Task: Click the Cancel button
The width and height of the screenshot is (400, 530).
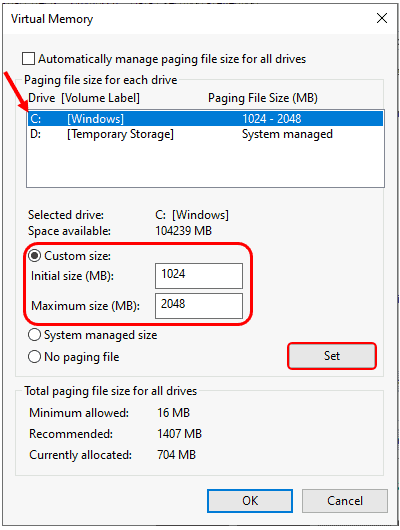Action: pyautogui.click(x=345, y=501)
